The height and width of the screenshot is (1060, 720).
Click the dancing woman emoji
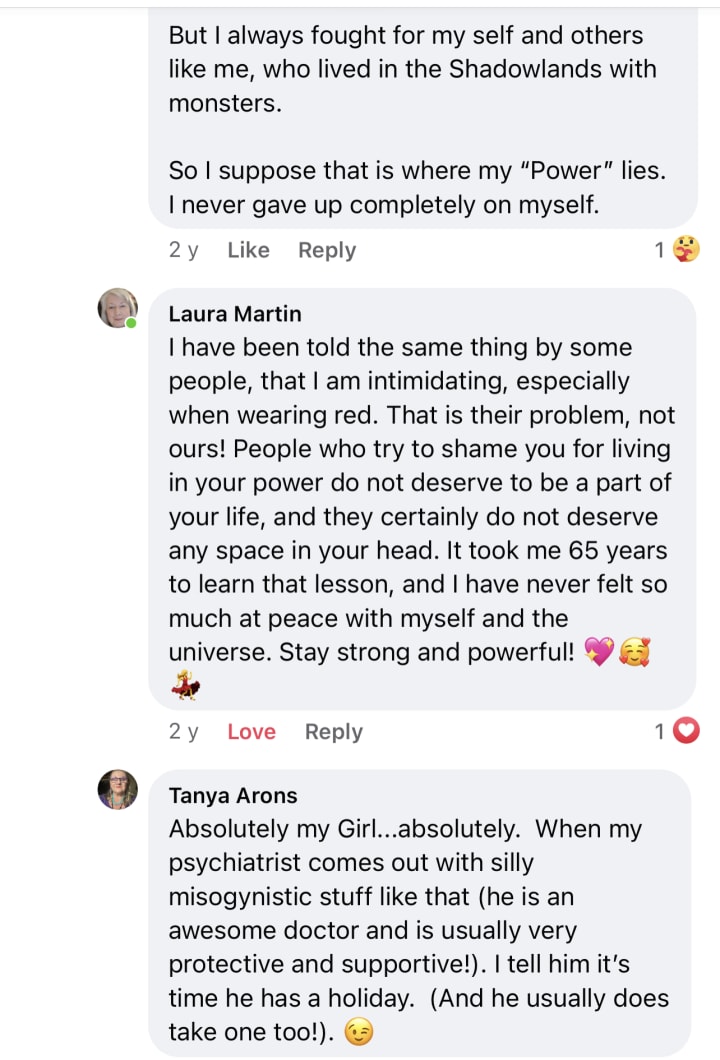pos(185,686)
